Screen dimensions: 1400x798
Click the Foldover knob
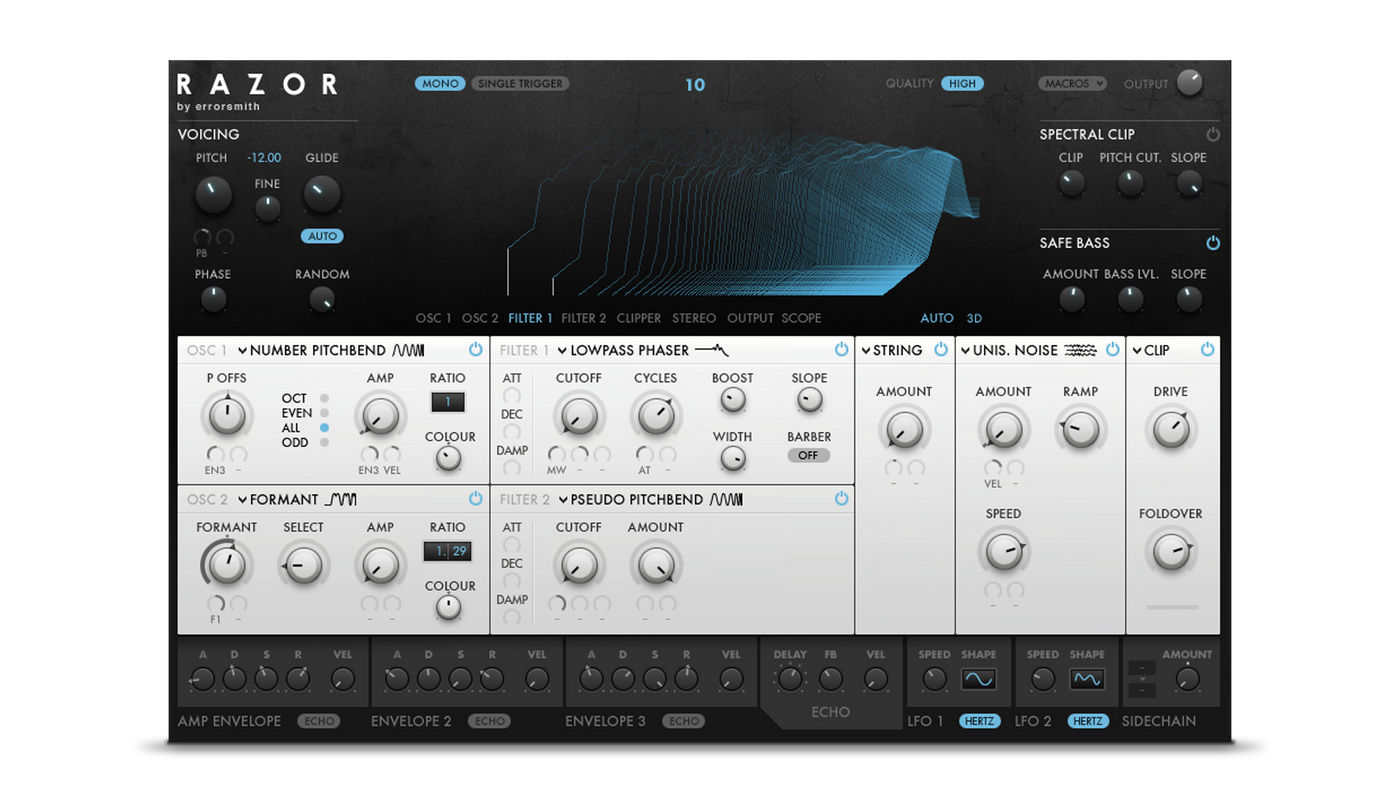pyautogui.click(x=1171, y=552)
